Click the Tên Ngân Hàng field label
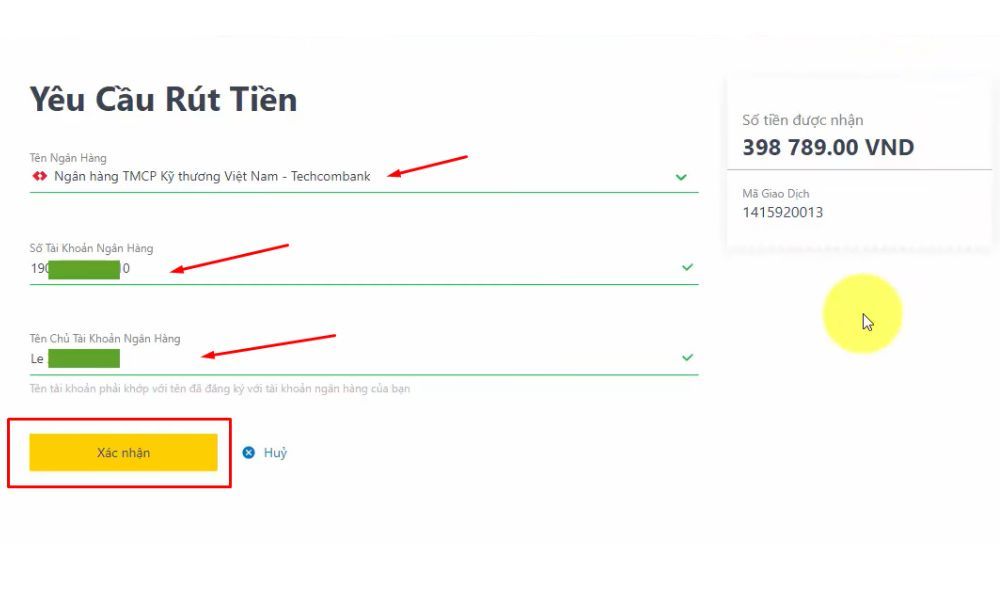This screenshot has width=1000, height=600. pos(68,157)
